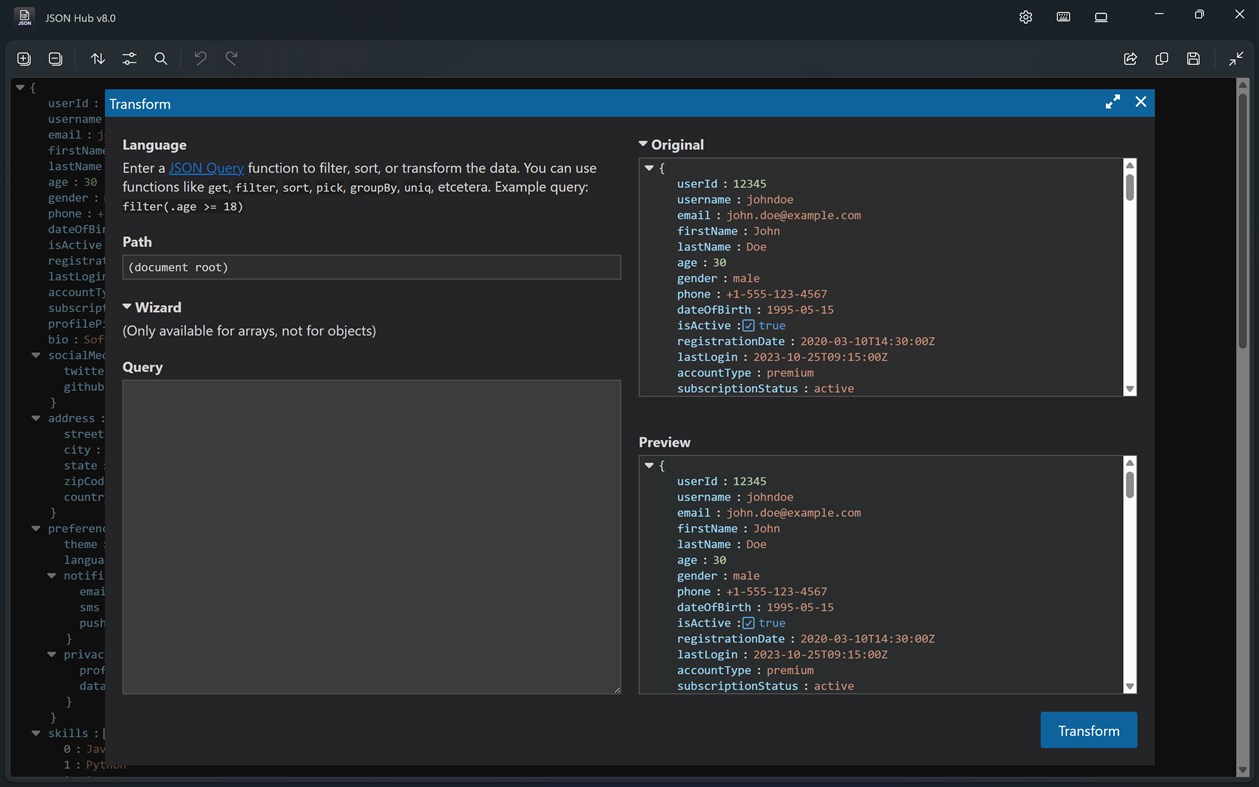
Task: Select gender value male in Original
Action: (746, 278)
